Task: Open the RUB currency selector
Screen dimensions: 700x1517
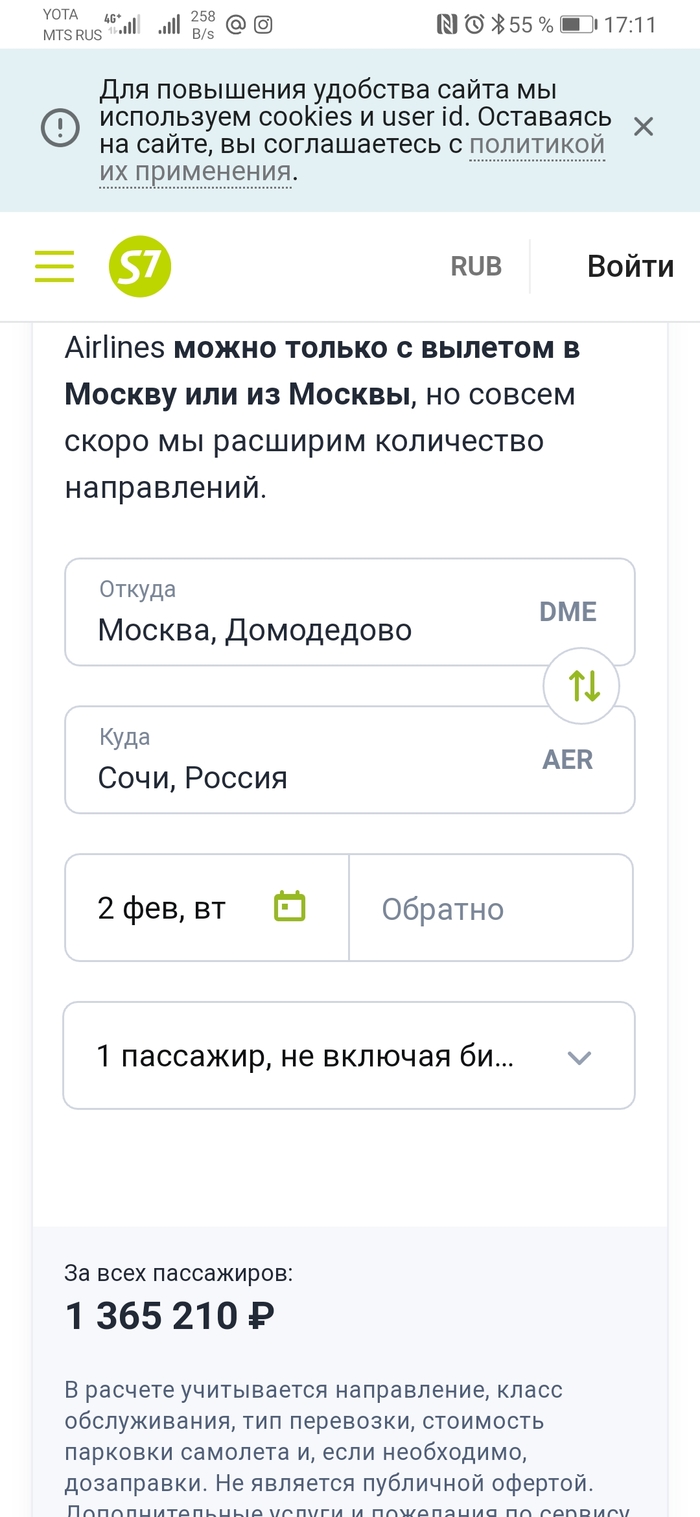Action: (x=476, y=266)
